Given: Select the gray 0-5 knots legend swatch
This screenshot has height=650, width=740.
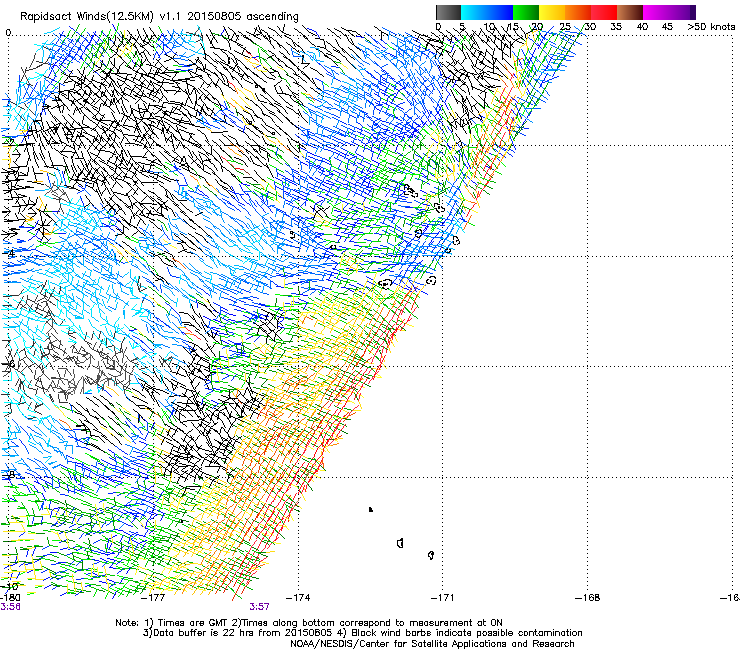Looking at the screenshot, I should coord(448,12).
